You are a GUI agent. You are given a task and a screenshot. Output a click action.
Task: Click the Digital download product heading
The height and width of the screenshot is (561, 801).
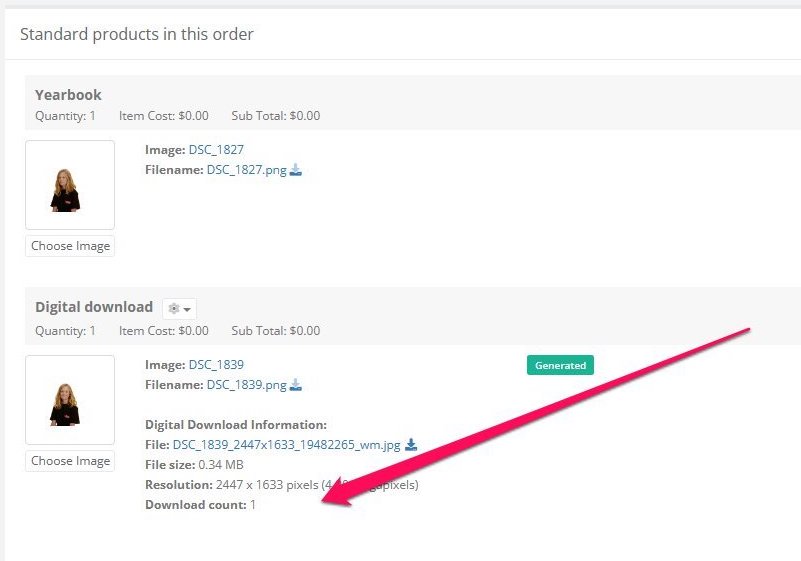pos(94,307)
